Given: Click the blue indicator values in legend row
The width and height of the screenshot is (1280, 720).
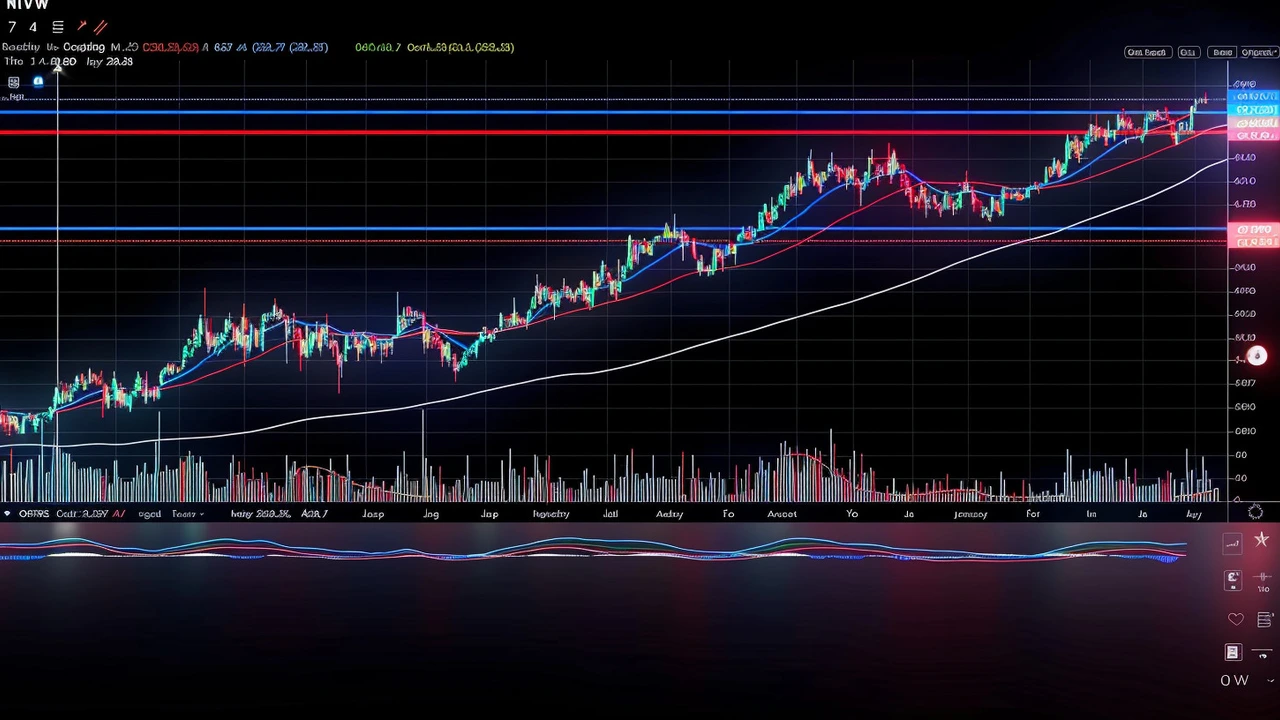Looking at the screenshot, I should tap(271, 47).
